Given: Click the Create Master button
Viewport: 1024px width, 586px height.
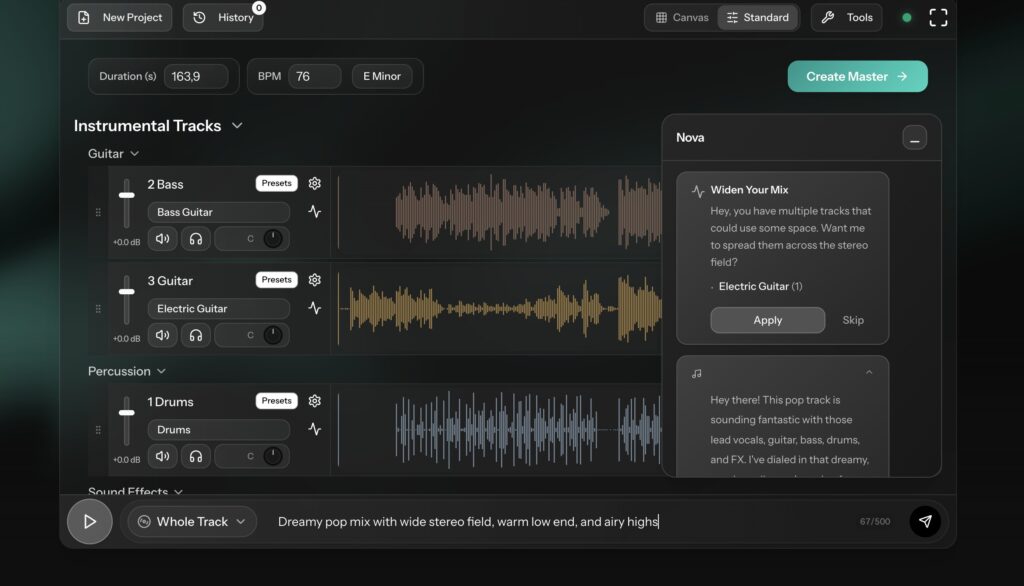Looking at the screenshot, I should (857, 76).
